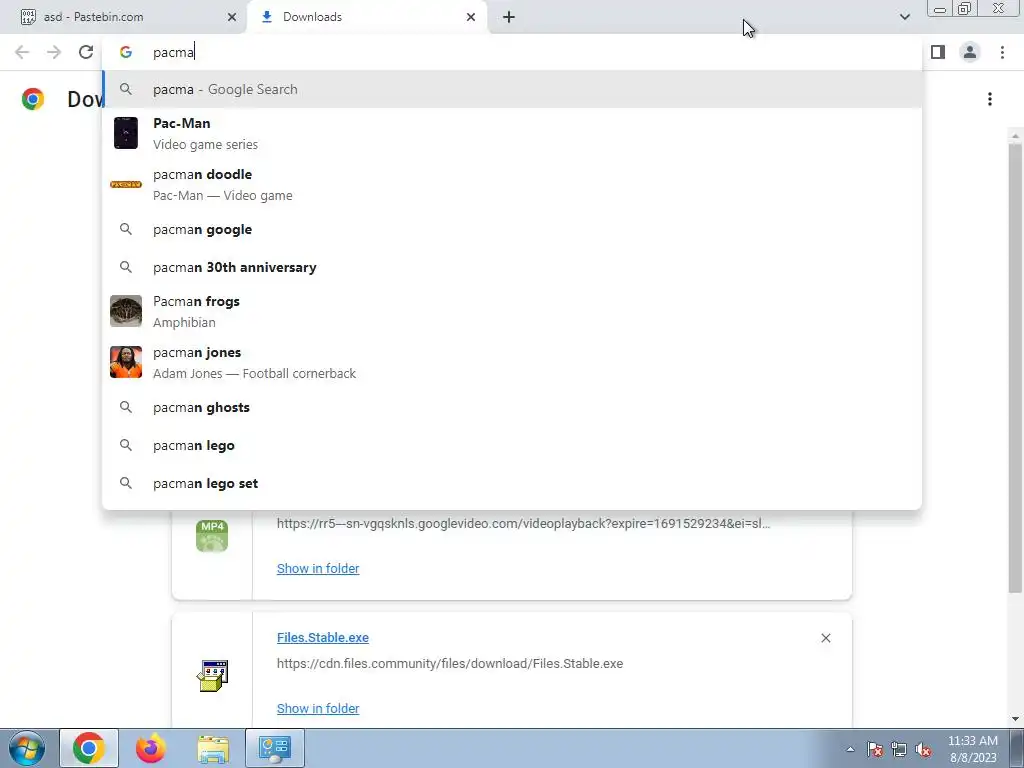Image resolution: width=1024 pixels, height=768 pixels.
Task: Choose the pacman lego set suggestion
Action: tap(513, 483)
